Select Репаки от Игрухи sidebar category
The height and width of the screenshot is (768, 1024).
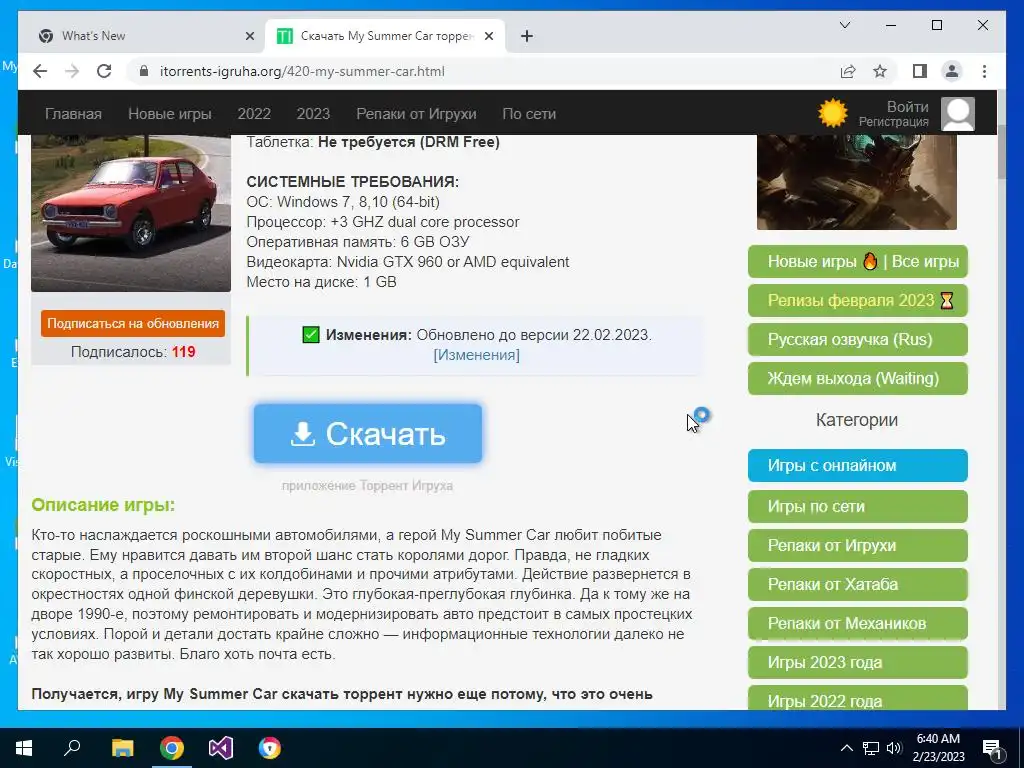857,545
